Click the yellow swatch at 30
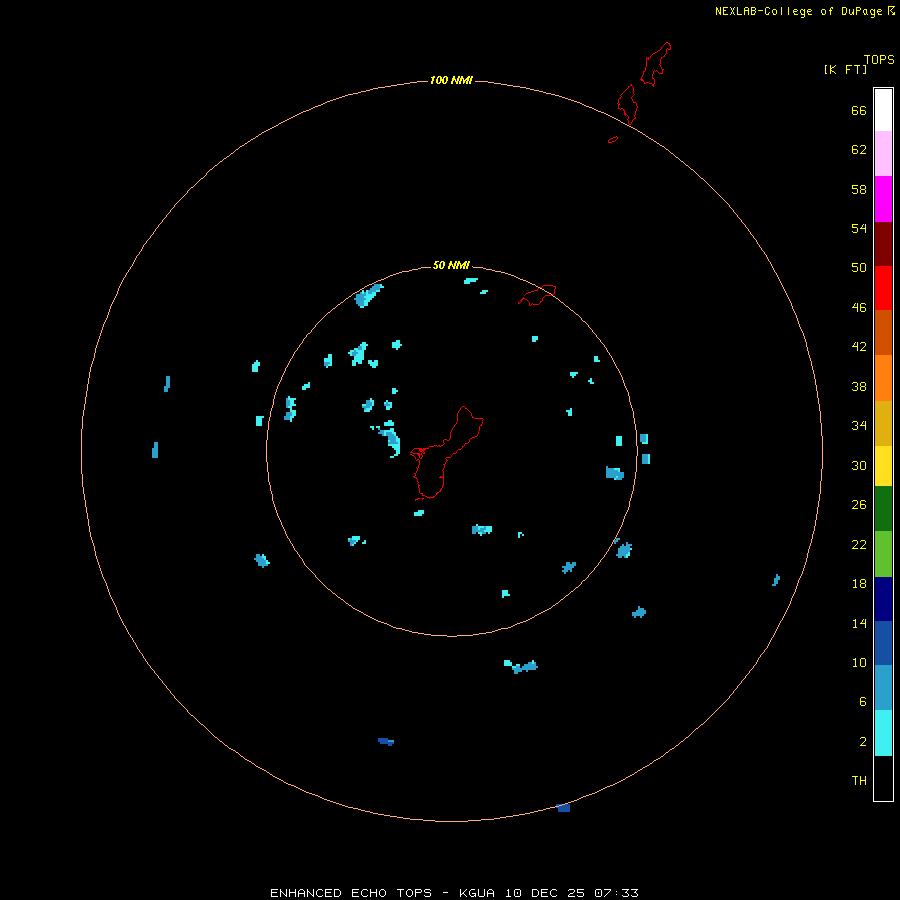Viewport: 900px width, 900px height. [x=883, y=466]
